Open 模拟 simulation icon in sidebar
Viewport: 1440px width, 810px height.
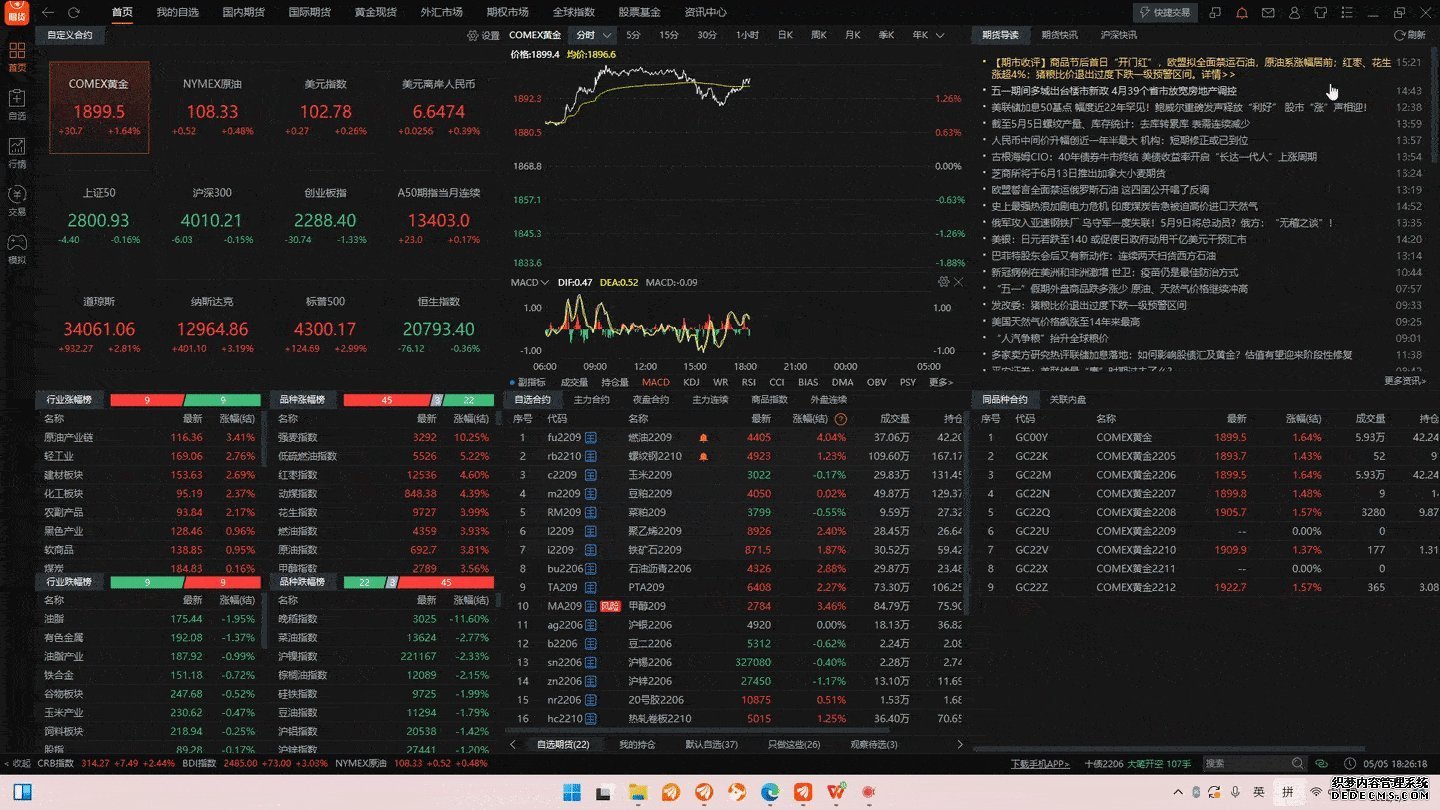(17, 247)
